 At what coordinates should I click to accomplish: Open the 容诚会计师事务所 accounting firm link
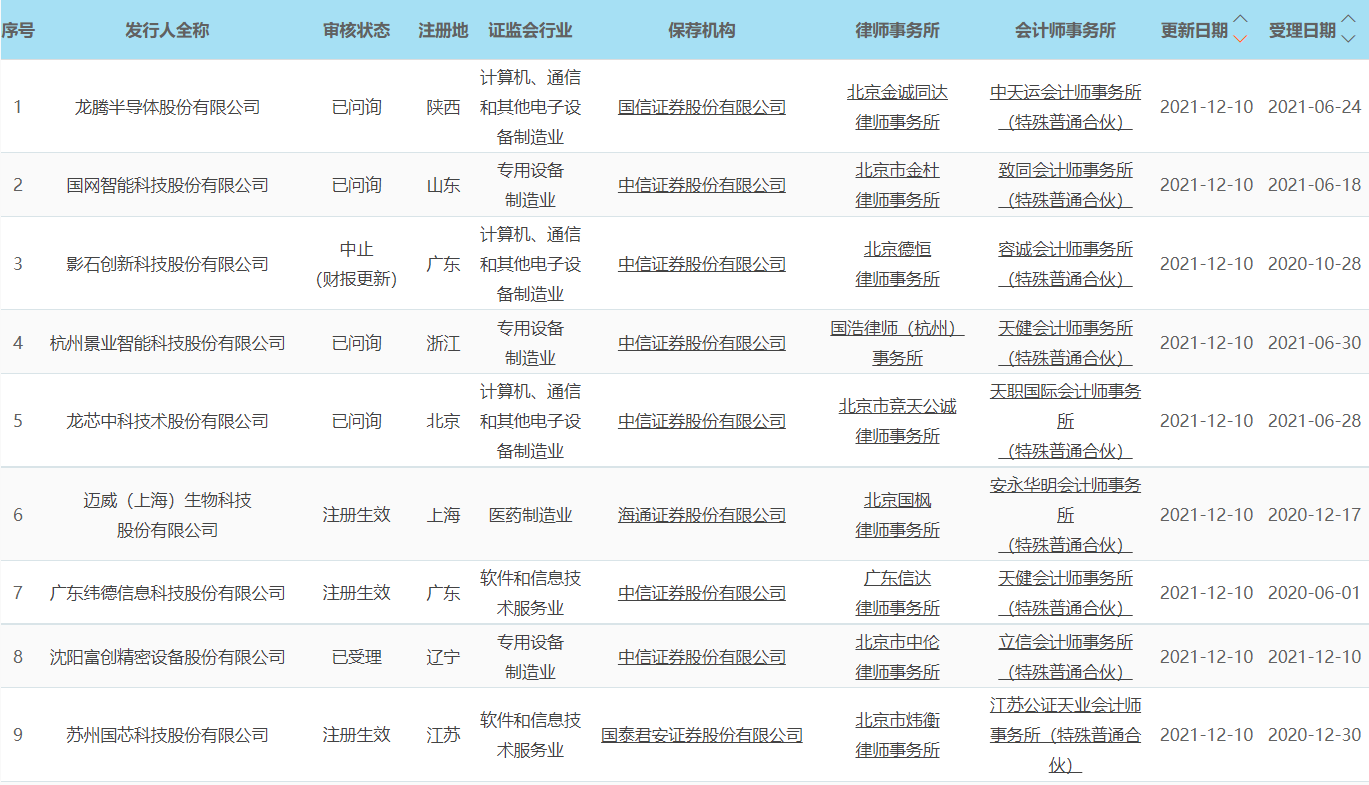pos(1065,264)
